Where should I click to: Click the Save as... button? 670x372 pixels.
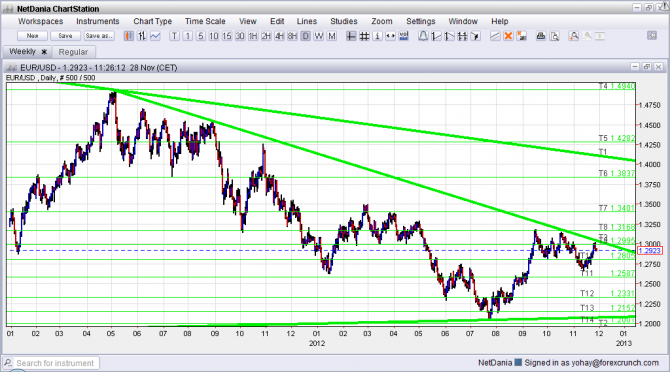(x=99, y=36)
